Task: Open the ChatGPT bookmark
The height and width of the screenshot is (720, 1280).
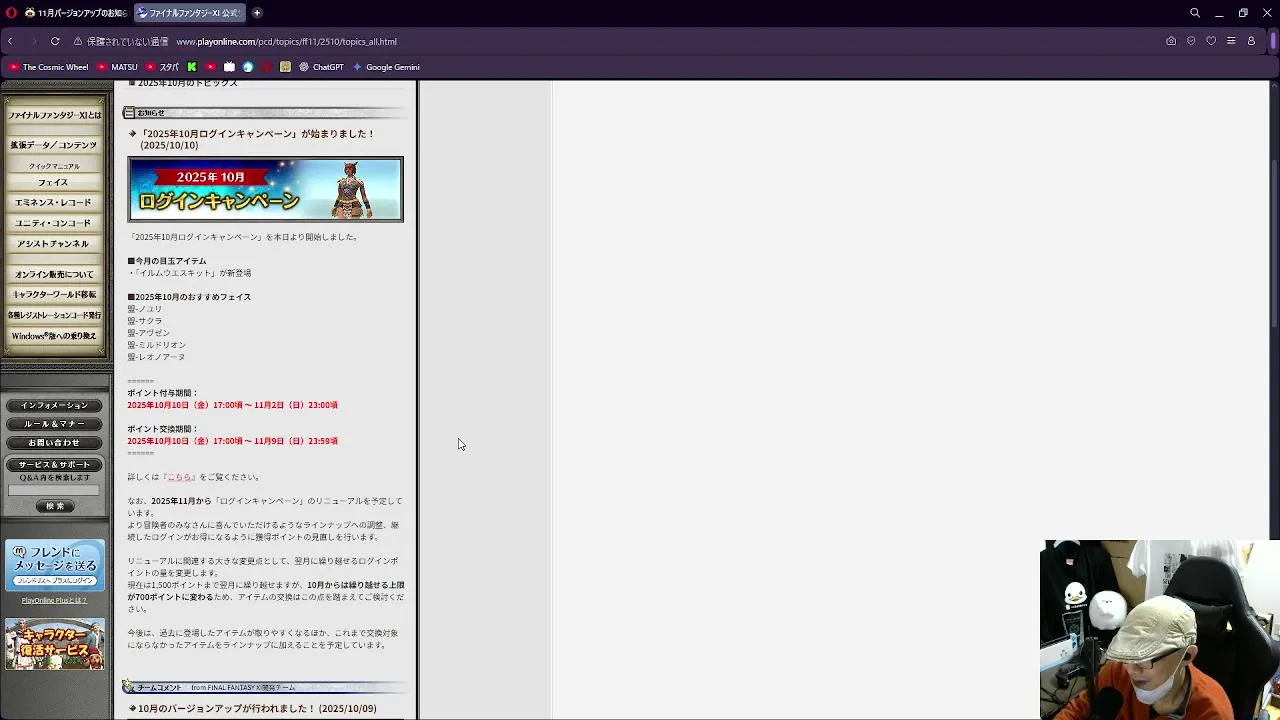Action: click(x=321, y=67)
